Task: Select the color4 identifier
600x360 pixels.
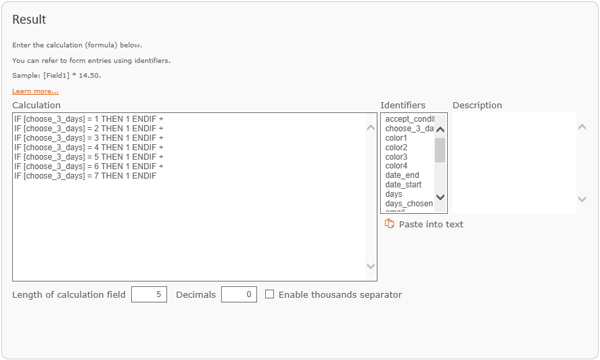Action: click(396, 166)
